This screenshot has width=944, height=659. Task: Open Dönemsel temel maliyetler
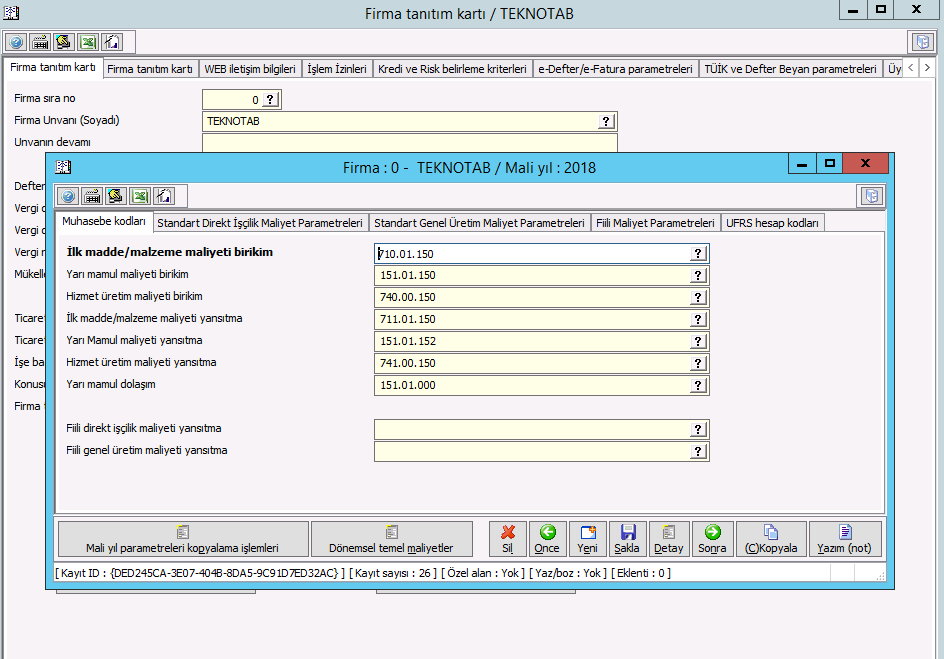(391, 539)
